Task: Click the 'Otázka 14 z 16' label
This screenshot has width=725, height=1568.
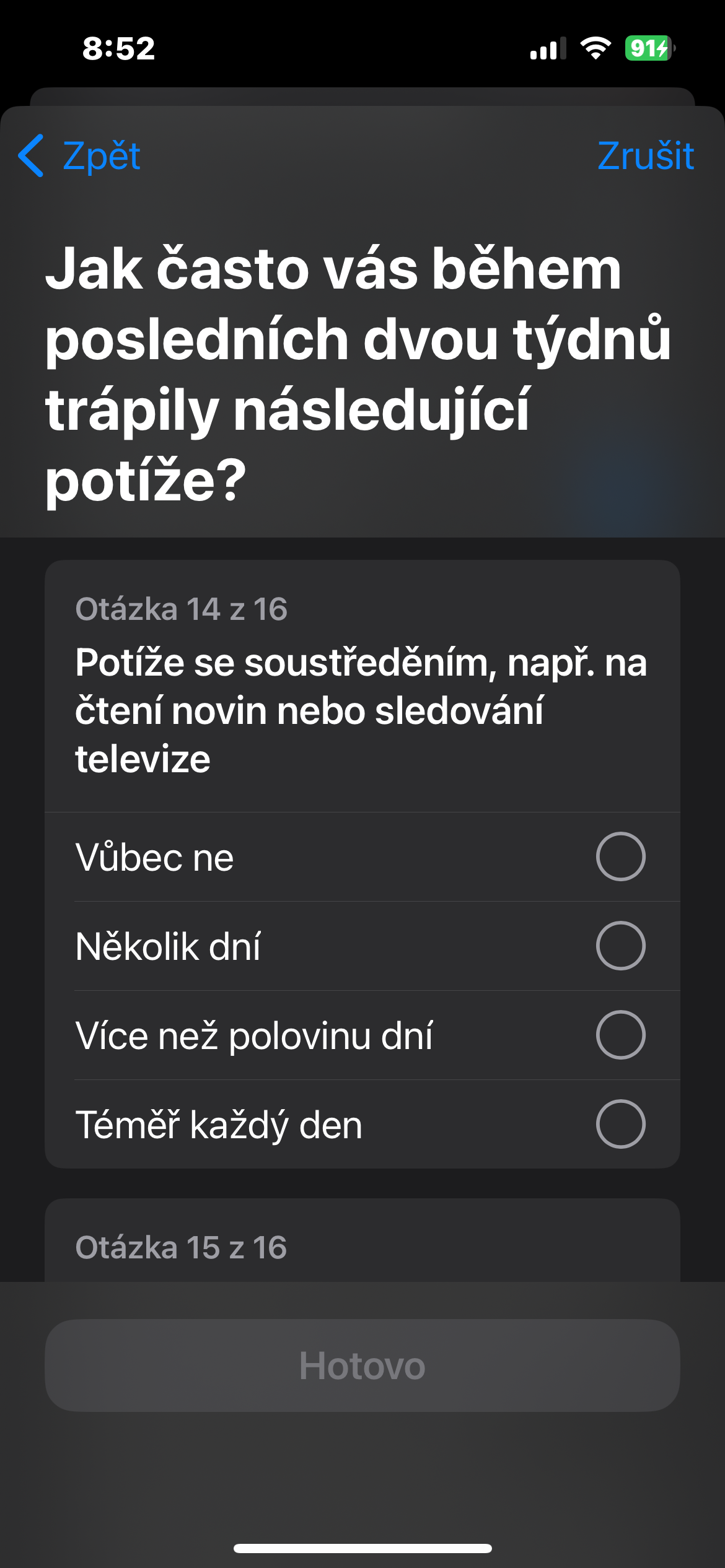Action: [x=181, y=609]
